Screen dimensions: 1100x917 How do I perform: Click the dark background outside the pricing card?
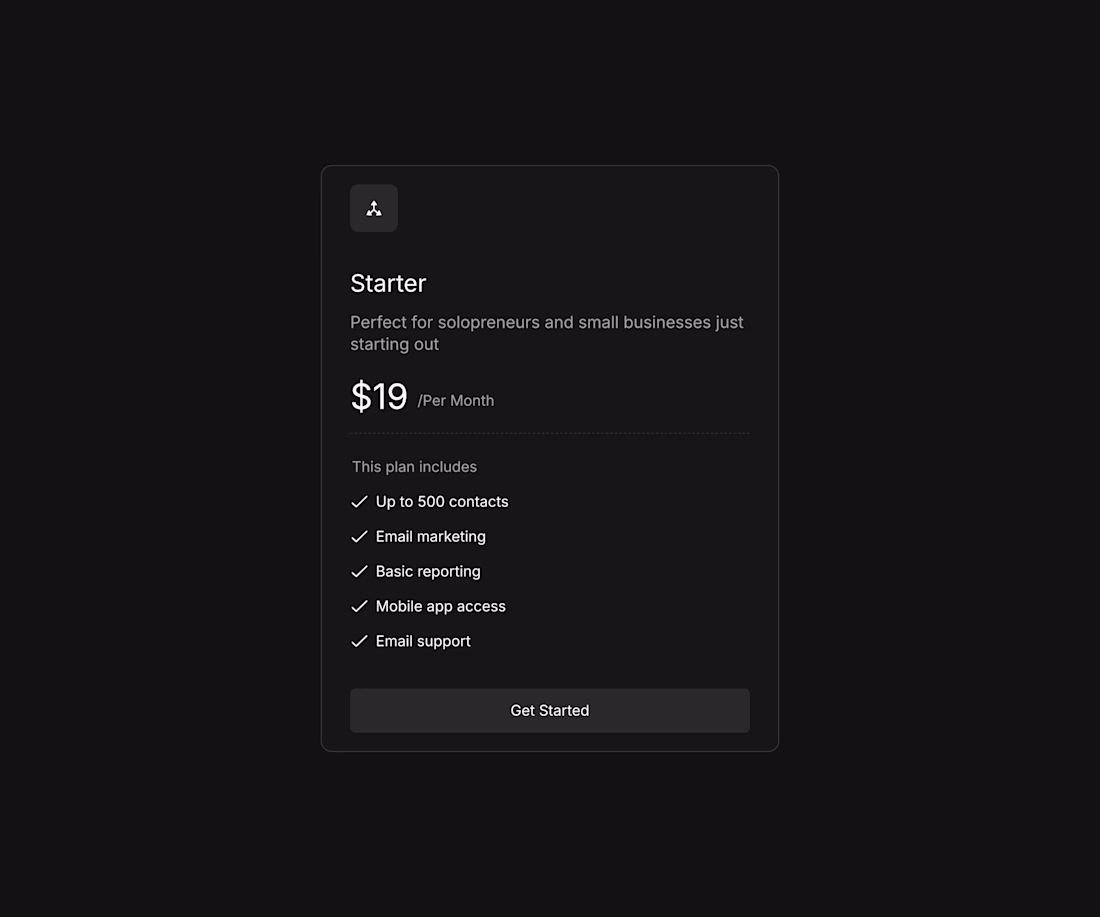click(150, 450)
